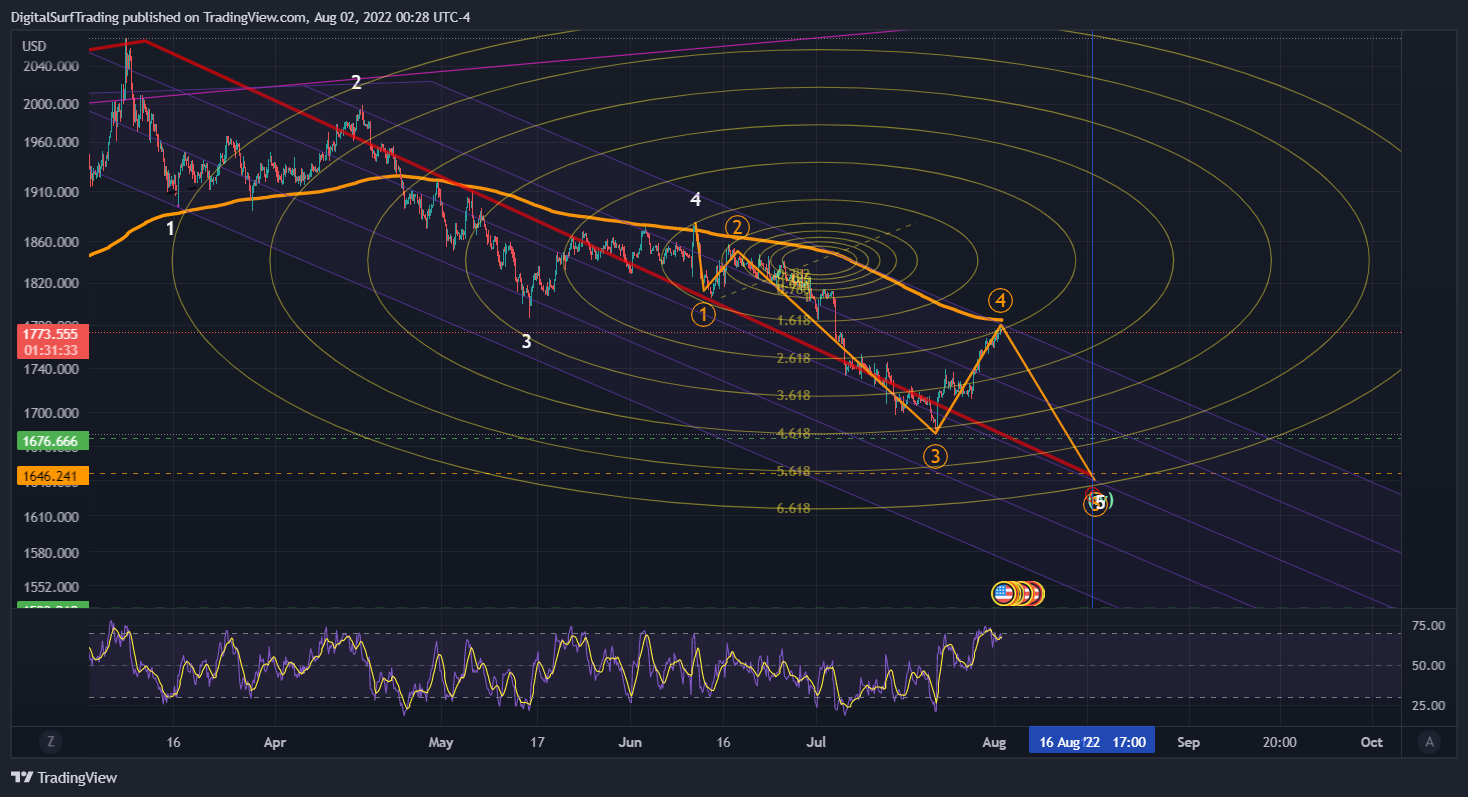Image resolution: width=1468 pixels, height=797 pixels.
Task: Click the RSI 75.00 scale label
Action: point(1427,626)
